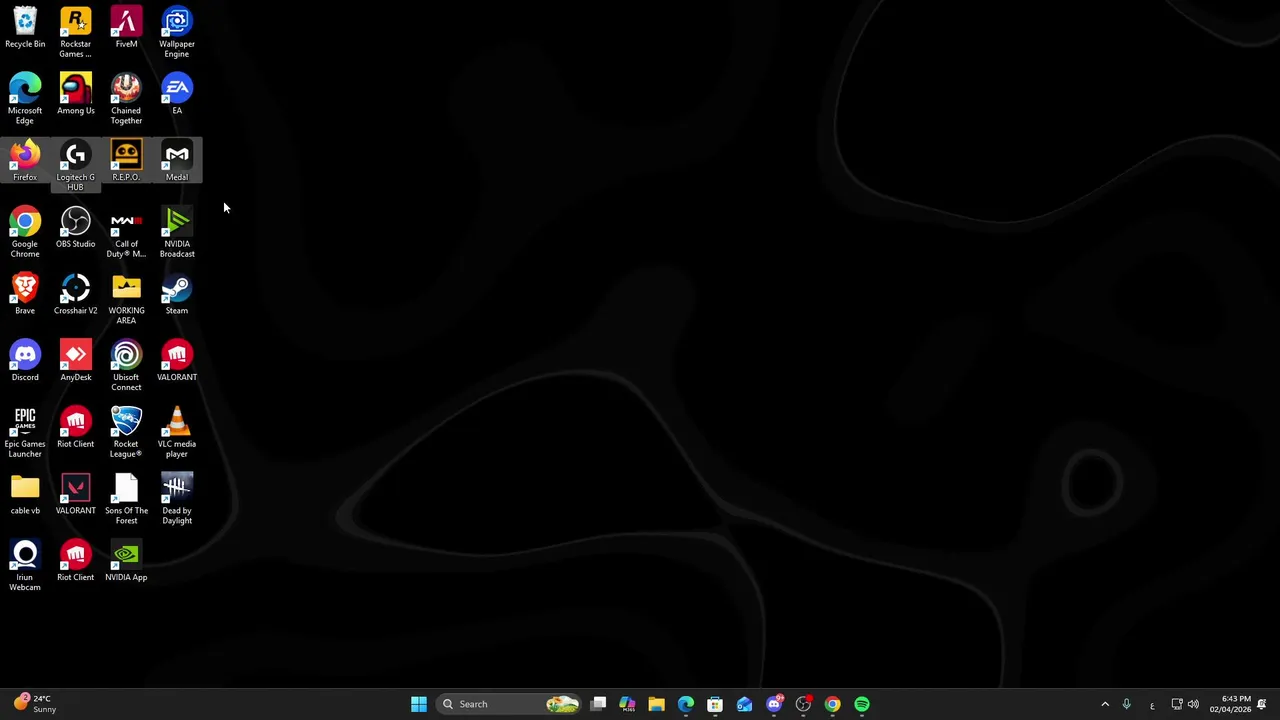Switch to Google Chrome on taskbar
This screenshot has height=720, width=1280.
coord(832,704)
